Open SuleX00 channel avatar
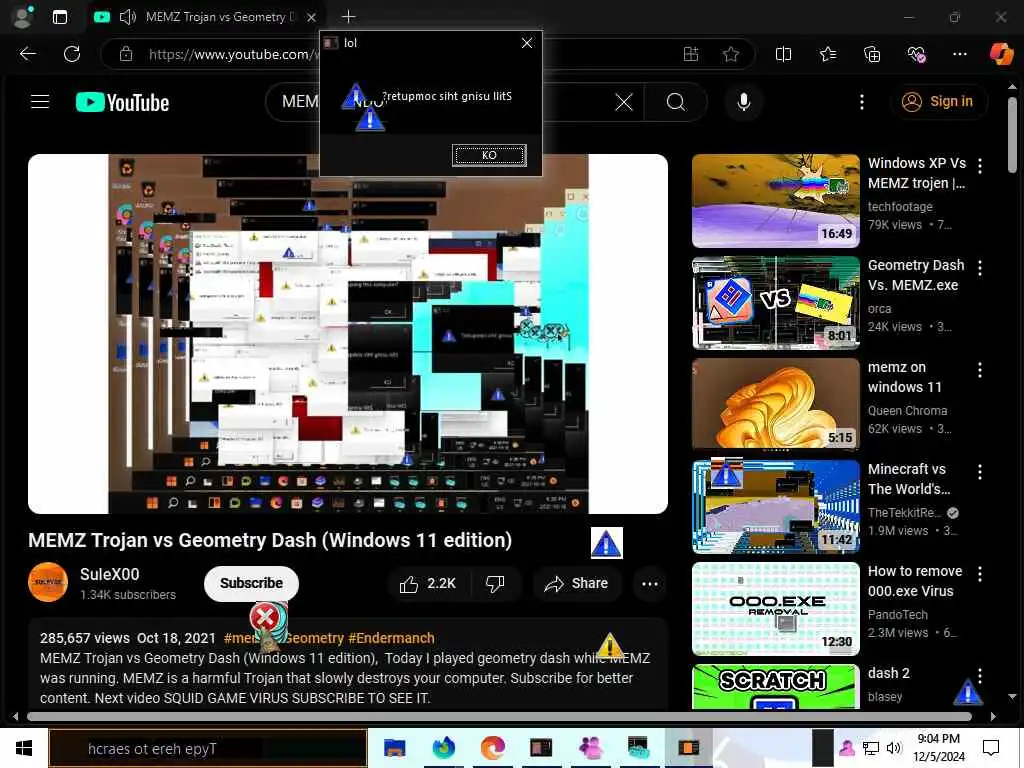This screenshot has height=768, width=1024. (48, 582)
